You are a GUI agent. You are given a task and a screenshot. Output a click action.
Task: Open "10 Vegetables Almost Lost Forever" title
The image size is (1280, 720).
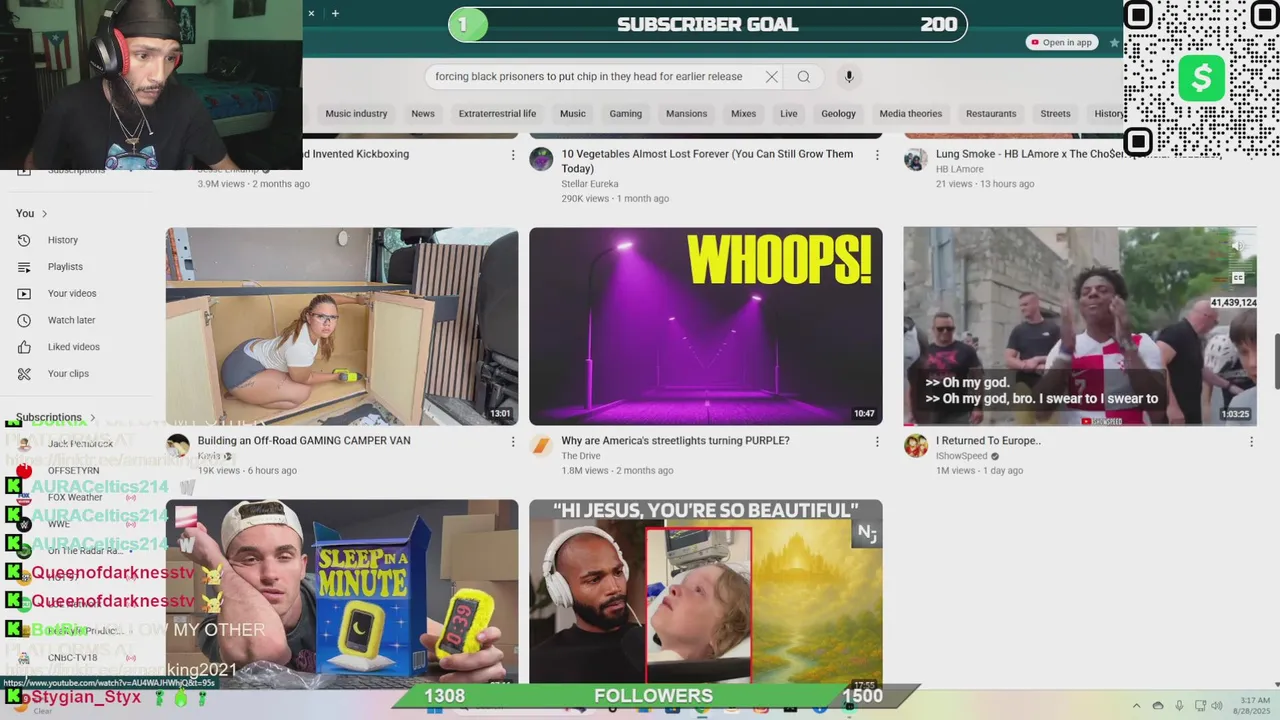tap(707, 161)
